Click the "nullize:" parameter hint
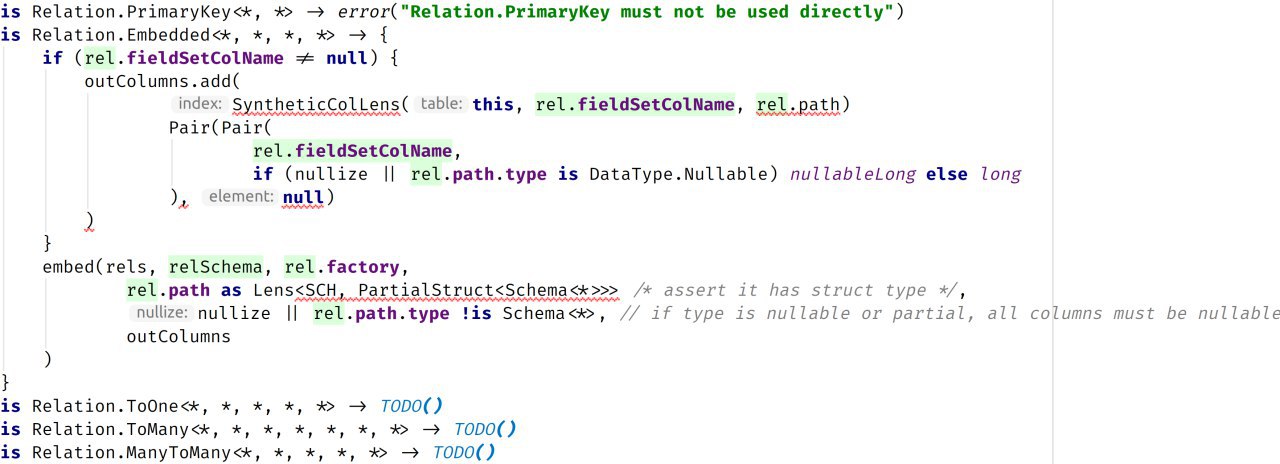 160,312
